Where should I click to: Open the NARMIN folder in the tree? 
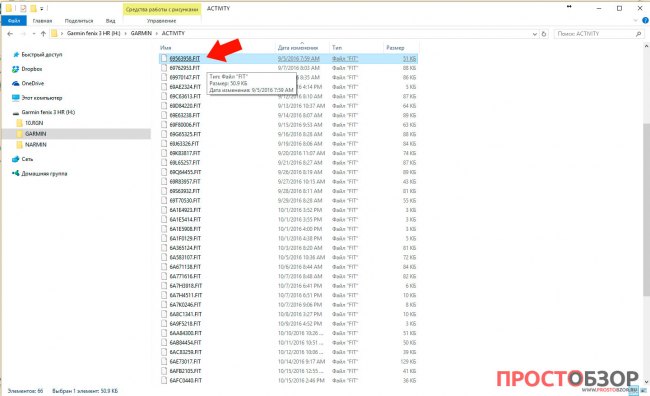click(35, 145)
